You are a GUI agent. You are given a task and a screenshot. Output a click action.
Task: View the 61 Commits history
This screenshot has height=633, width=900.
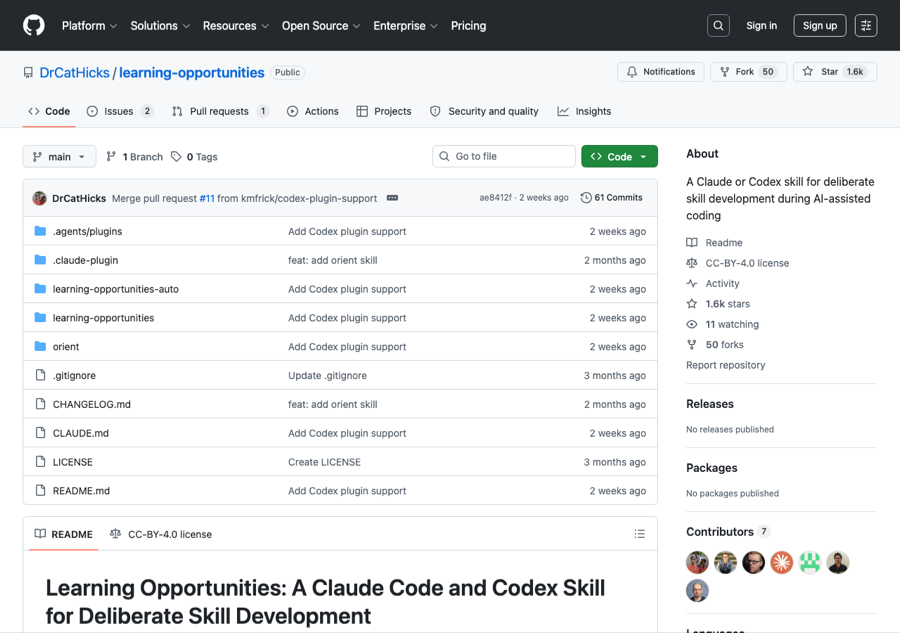[x=612, y=197]
